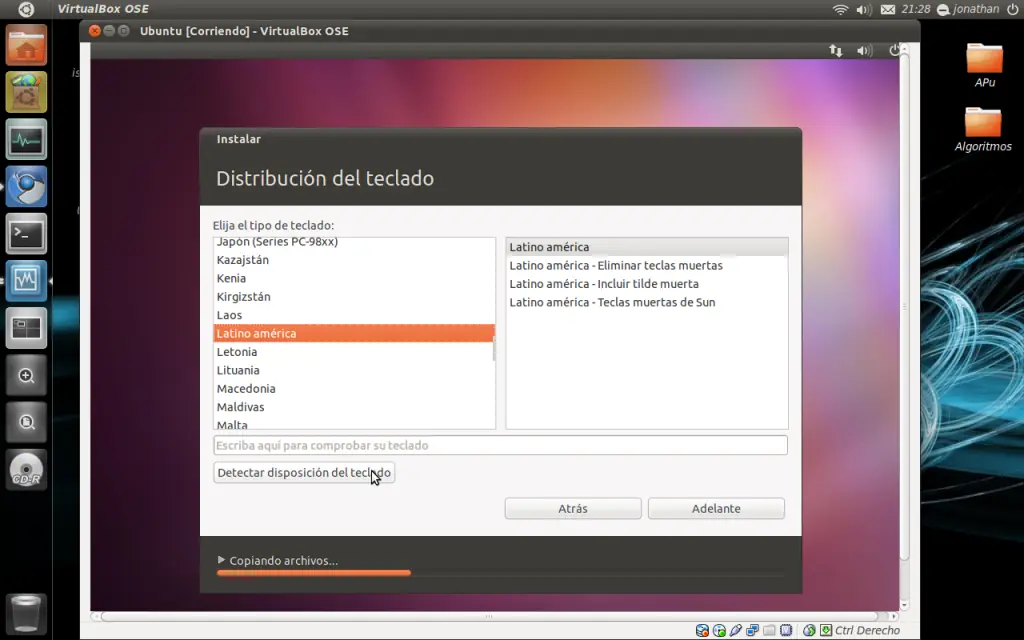Screen dimensions: 1024x640
Task: Open the Workspace Switcher in the launcher
Action: point(26,328)
